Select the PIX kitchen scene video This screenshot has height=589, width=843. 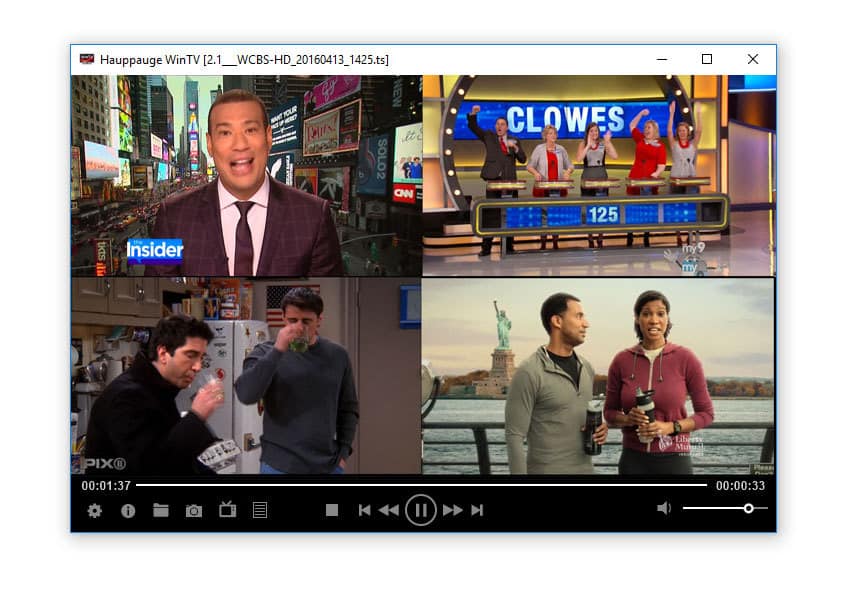(x=246, y=376)
